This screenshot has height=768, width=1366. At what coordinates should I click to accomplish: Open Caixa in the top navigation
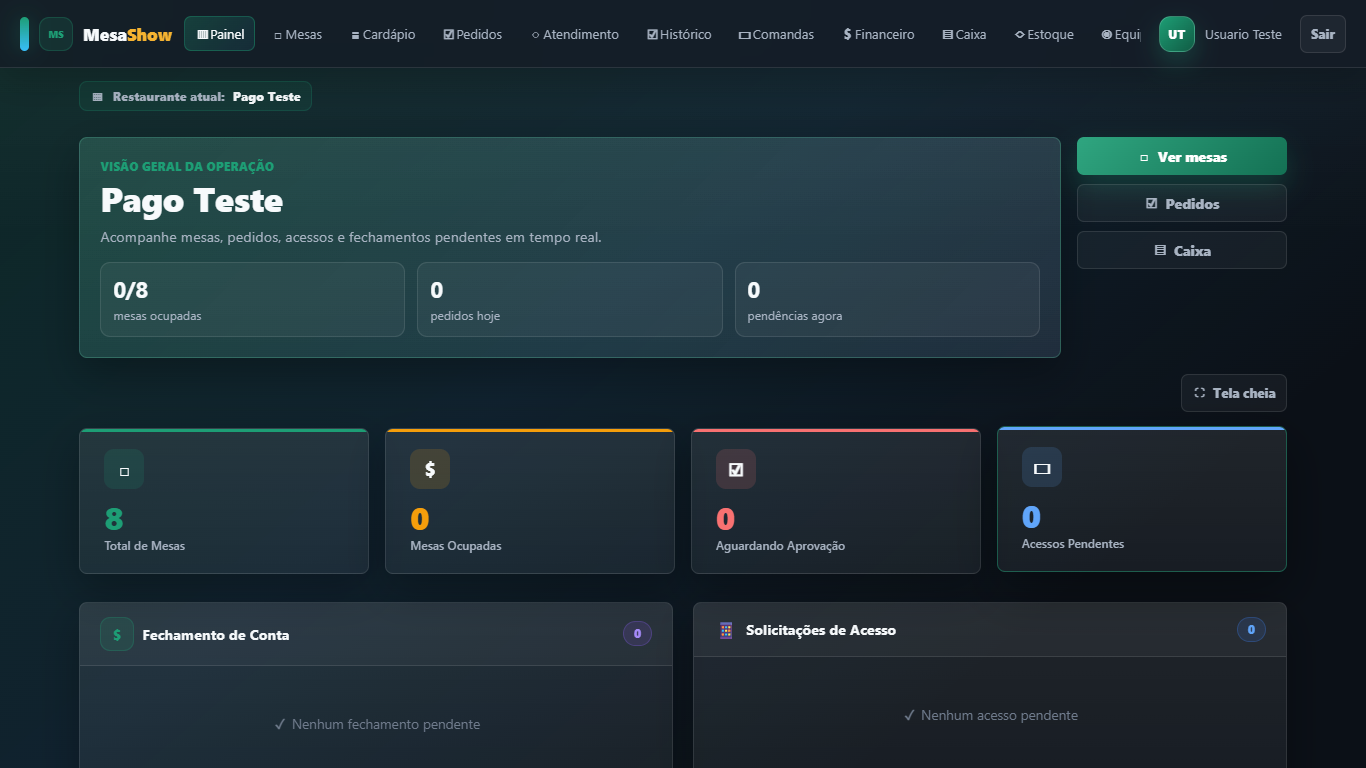tap(964, 34)
